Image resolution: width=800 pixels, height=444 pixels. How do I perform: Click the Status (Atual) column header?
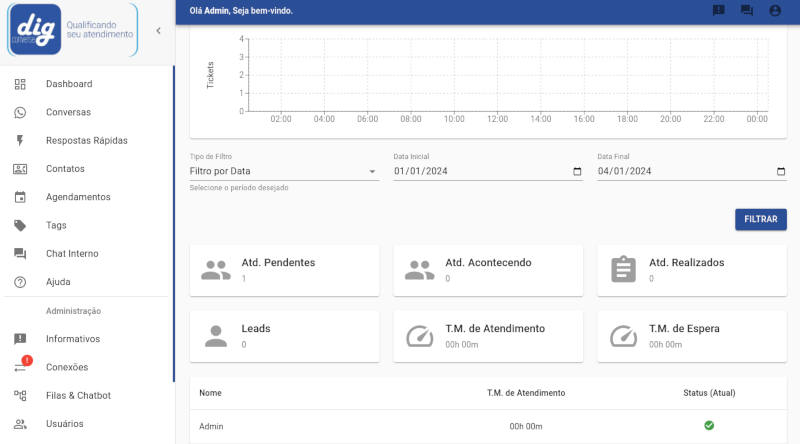pyautogui.click(x=709, y=393)
